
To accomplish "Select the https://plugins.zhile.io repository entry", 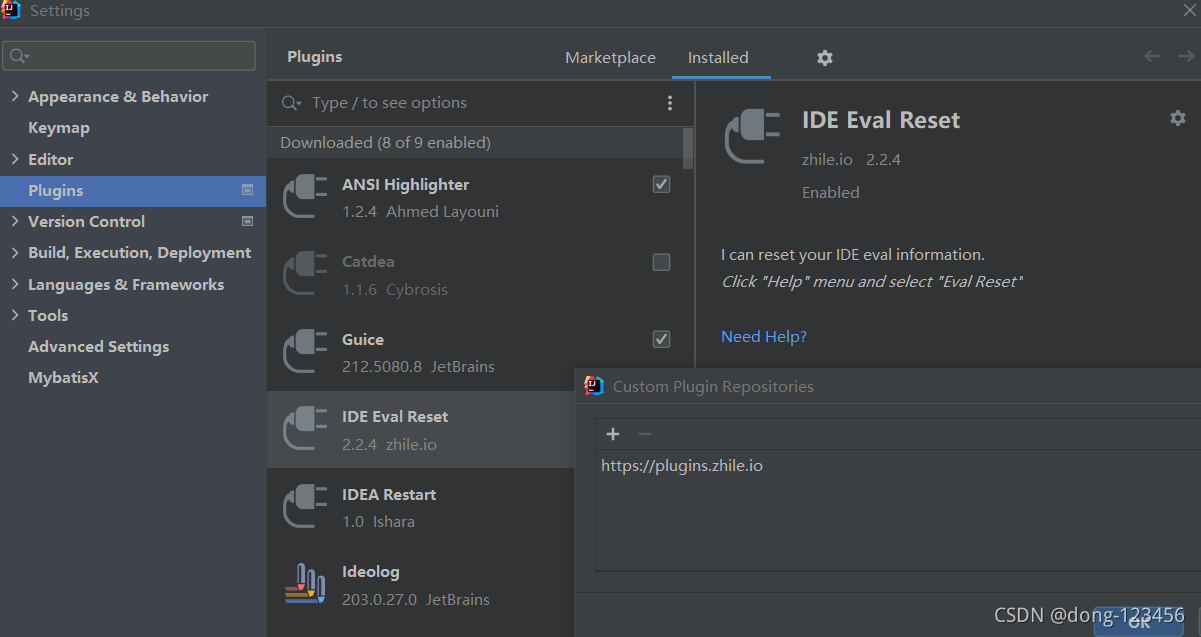I will [682, 466].
